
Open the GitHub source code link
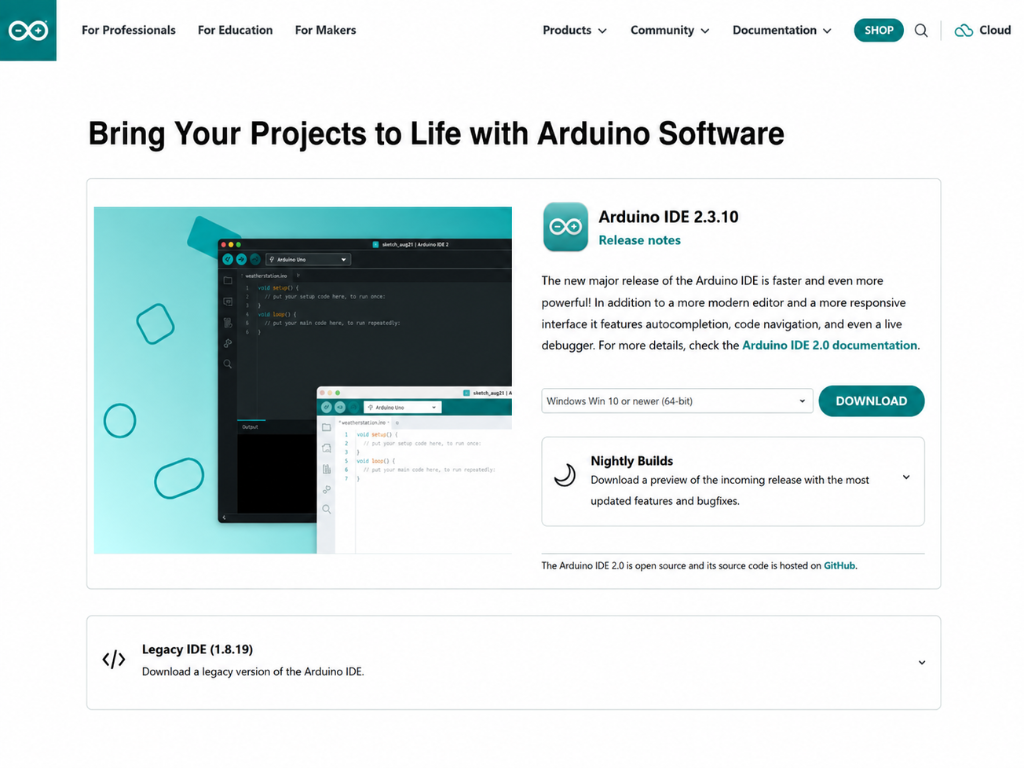point(839,566)
